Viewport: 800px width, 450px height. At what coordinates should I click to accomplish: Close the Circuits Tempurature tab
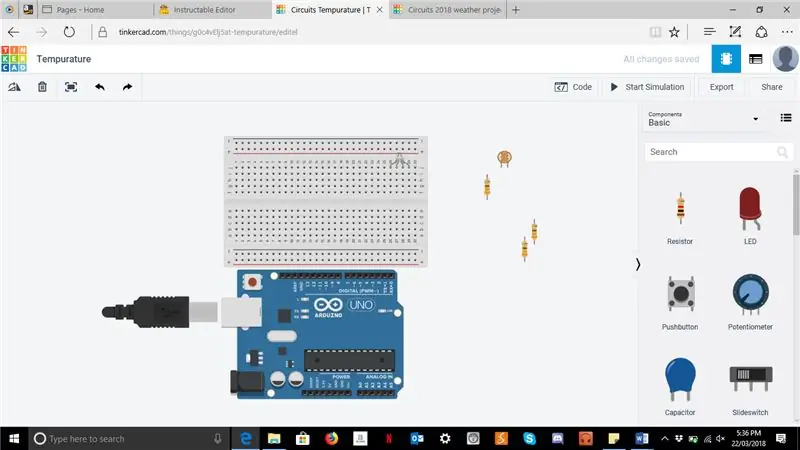(x=380, y=10)
